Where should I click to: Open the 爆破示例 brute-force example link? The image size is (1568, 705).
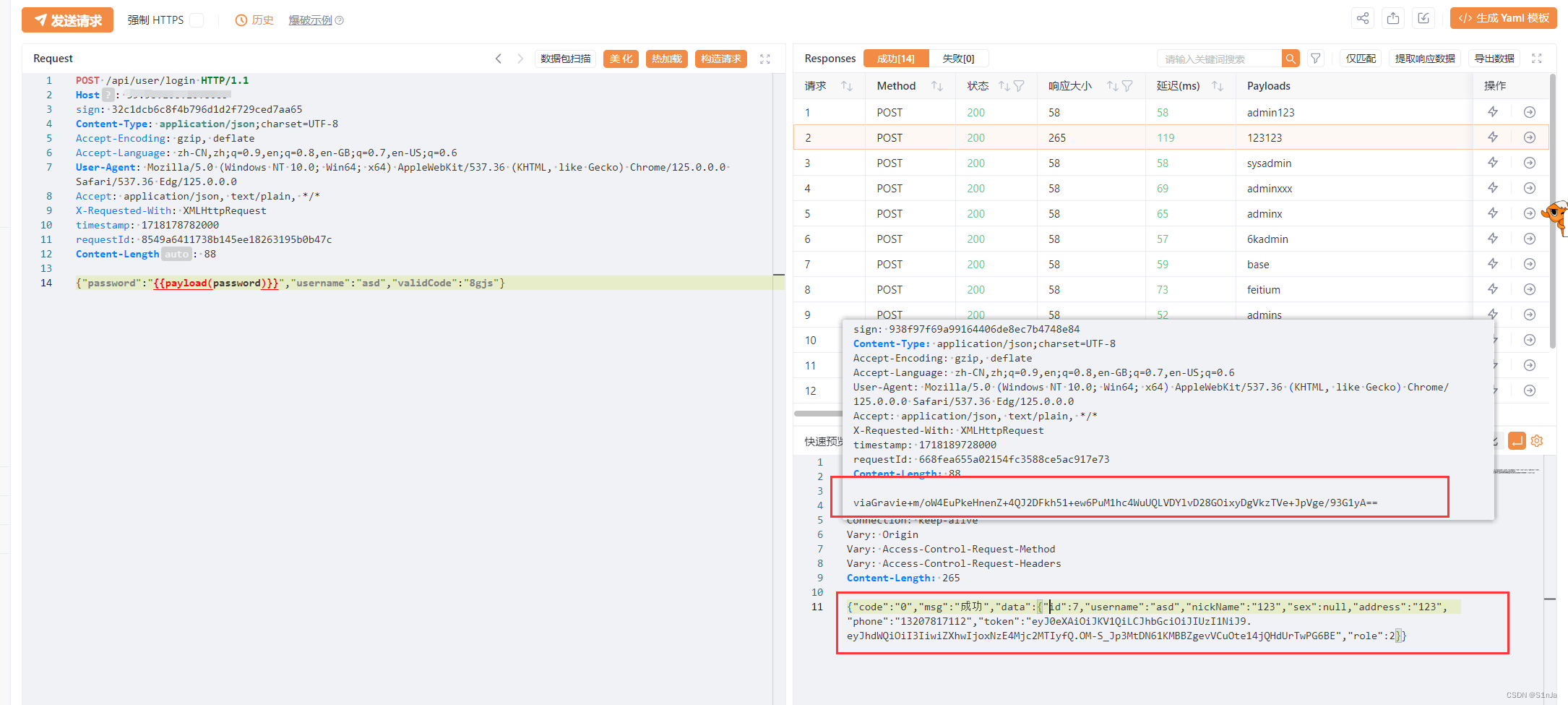click(x=310, y=20)
